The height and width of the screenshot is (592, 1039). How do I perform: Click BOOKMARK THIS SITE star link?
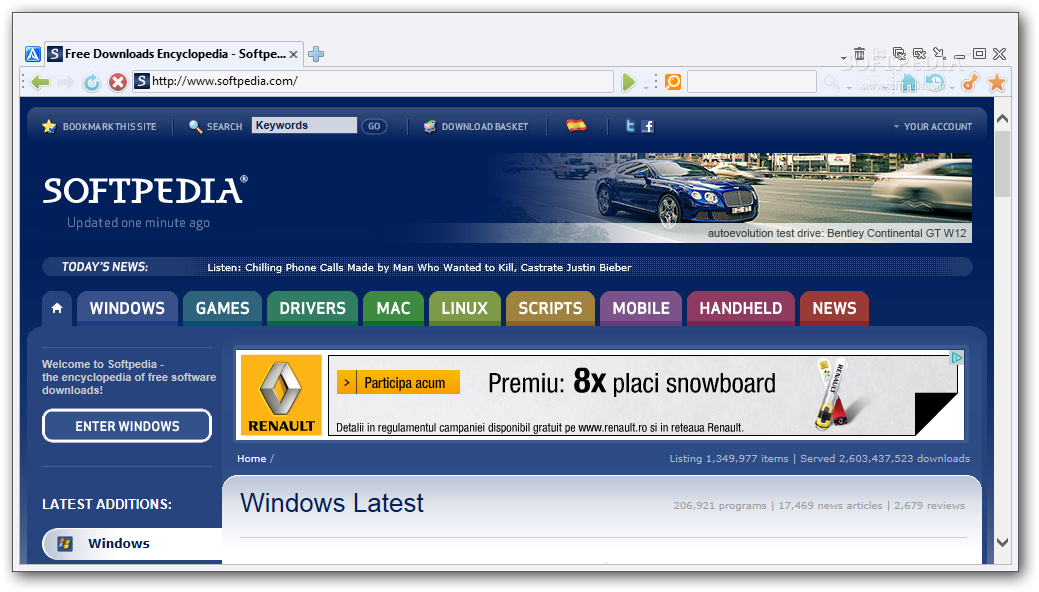coord(99,127)
